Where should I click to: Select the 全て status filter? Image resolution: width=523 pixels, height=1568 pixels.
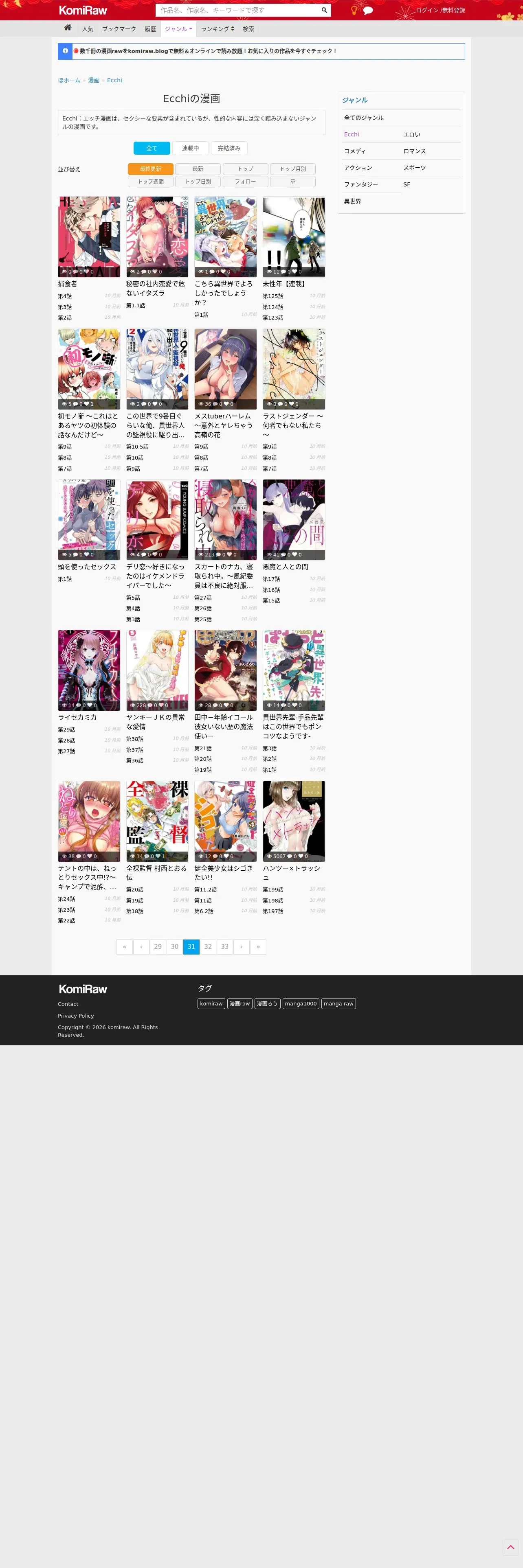pyautogui.click(x=152, y=148)
